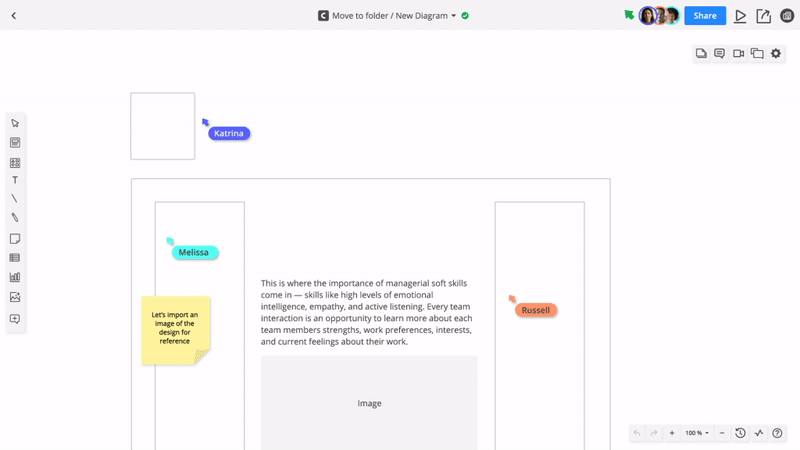
Task: Open the 100 % zoom dropdown
Action: 697,433
